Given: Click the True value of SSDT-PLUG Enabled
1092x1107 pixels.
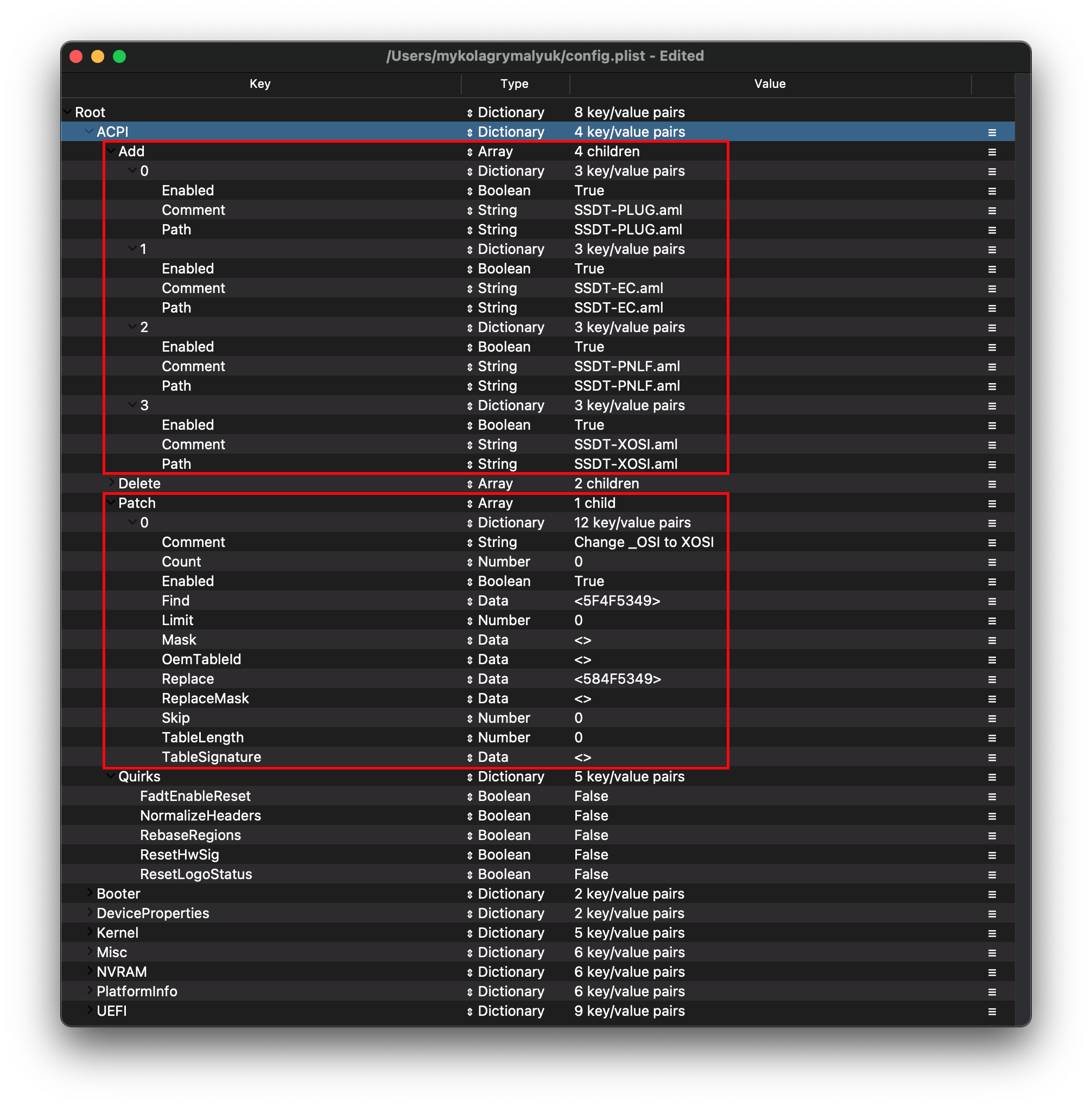Looking at the screenshot, I should 589,190.
